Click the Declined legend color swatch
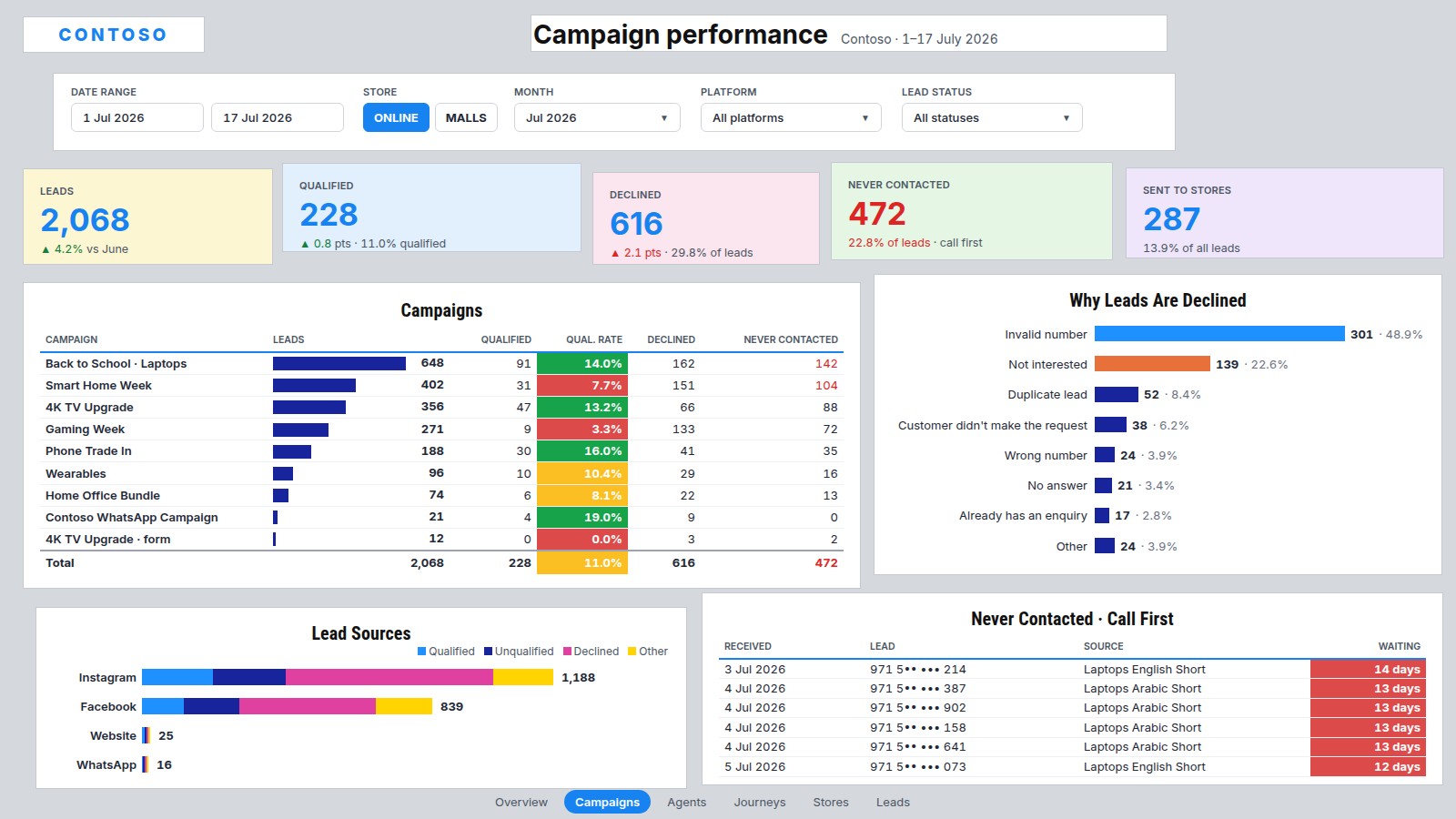Screen dimensions: 1456x819 (x=567, y=652)
